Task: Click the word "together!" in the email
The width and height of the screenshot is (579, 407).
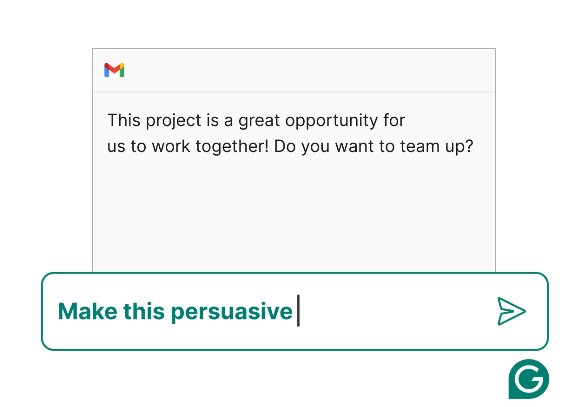Action: point(232,146)
